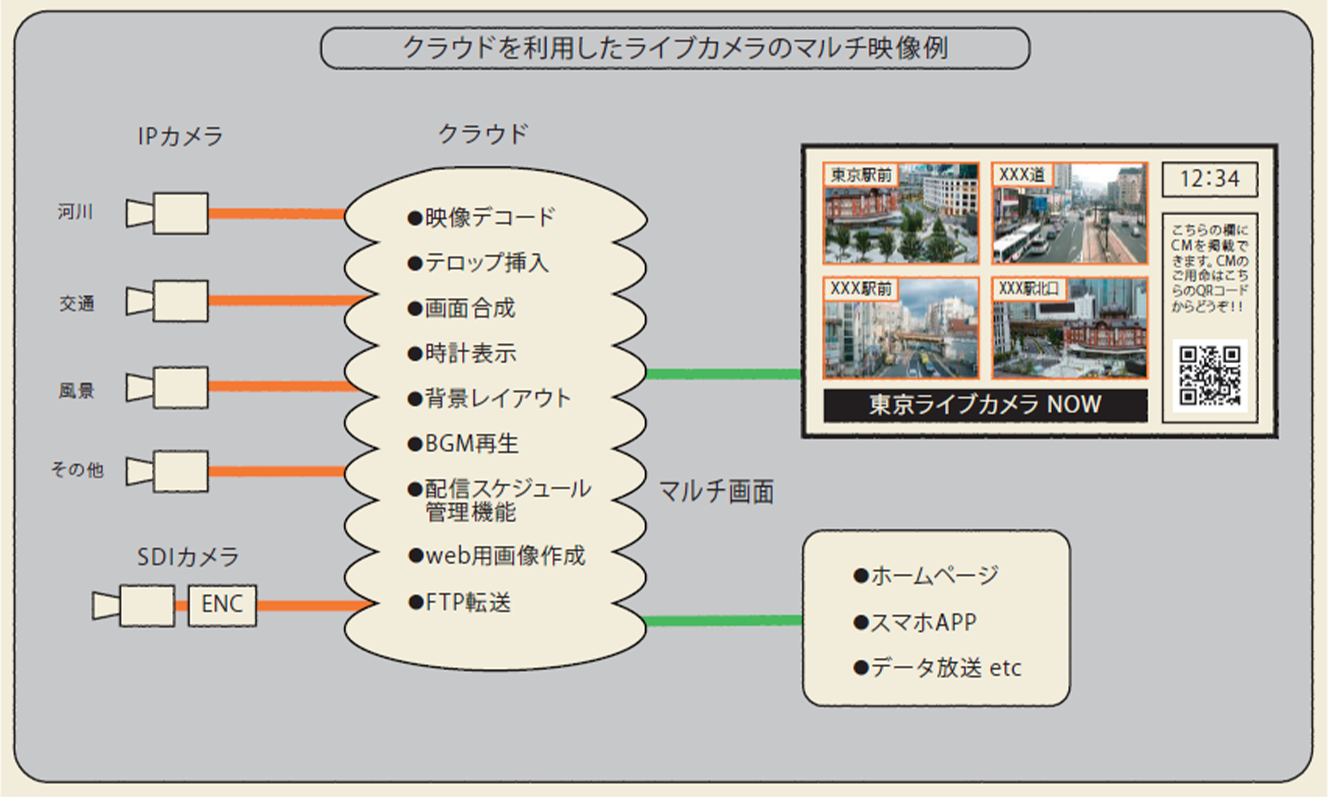Click the 時計表示 item
Image resolution: width=1329 pixels, height=797 pixels.
point(461,354)
